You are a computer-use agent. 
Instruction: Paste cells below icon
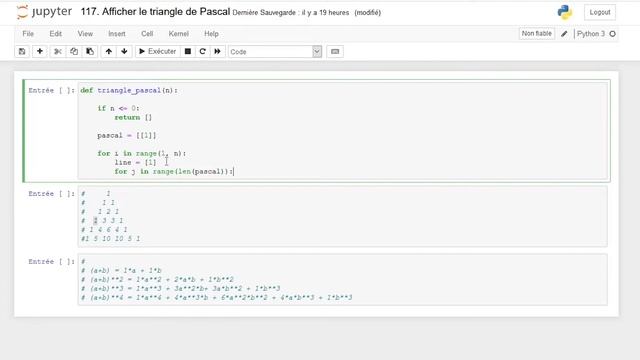point(90,51)
